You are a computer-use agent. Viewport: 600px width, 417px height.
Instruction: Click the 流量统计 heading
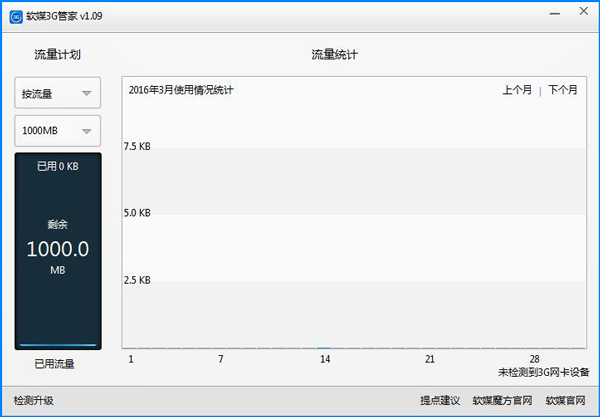334,55
